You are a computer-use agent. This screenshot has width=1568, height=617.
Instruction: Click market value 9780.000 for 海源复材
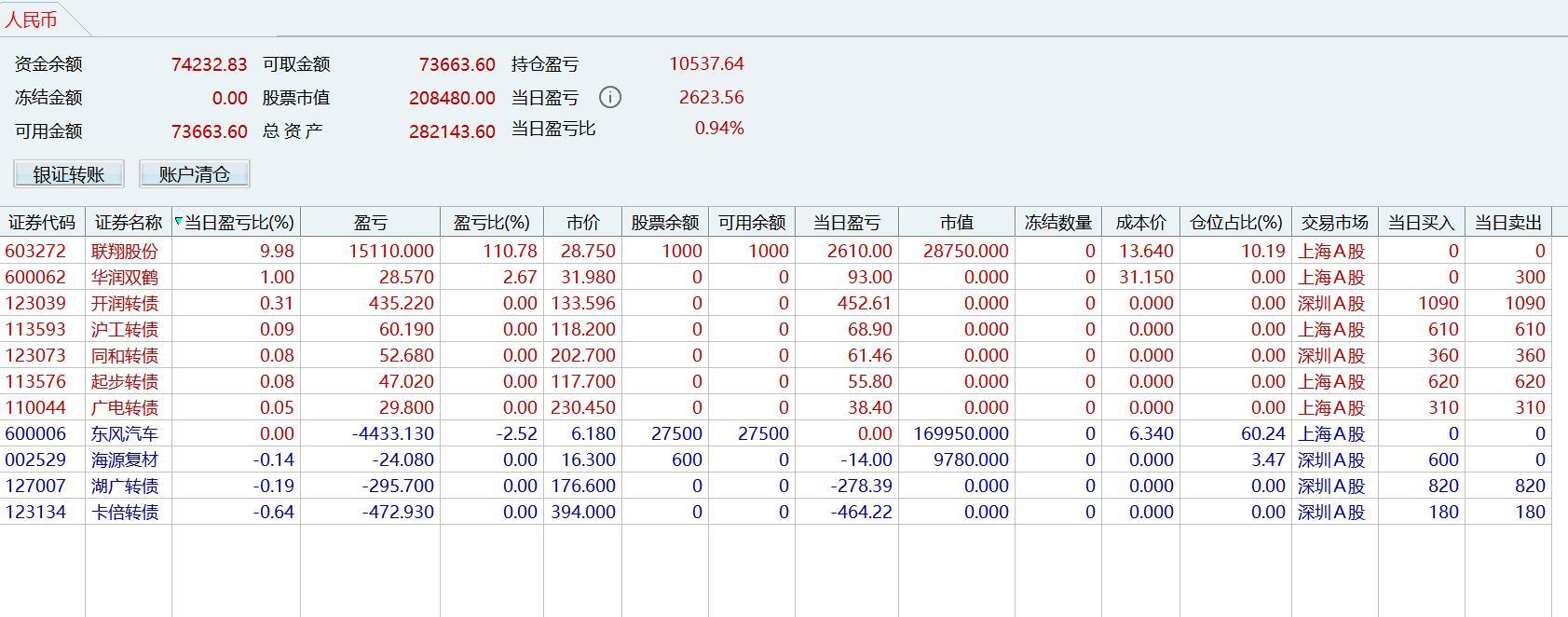[x=971, y=459]
